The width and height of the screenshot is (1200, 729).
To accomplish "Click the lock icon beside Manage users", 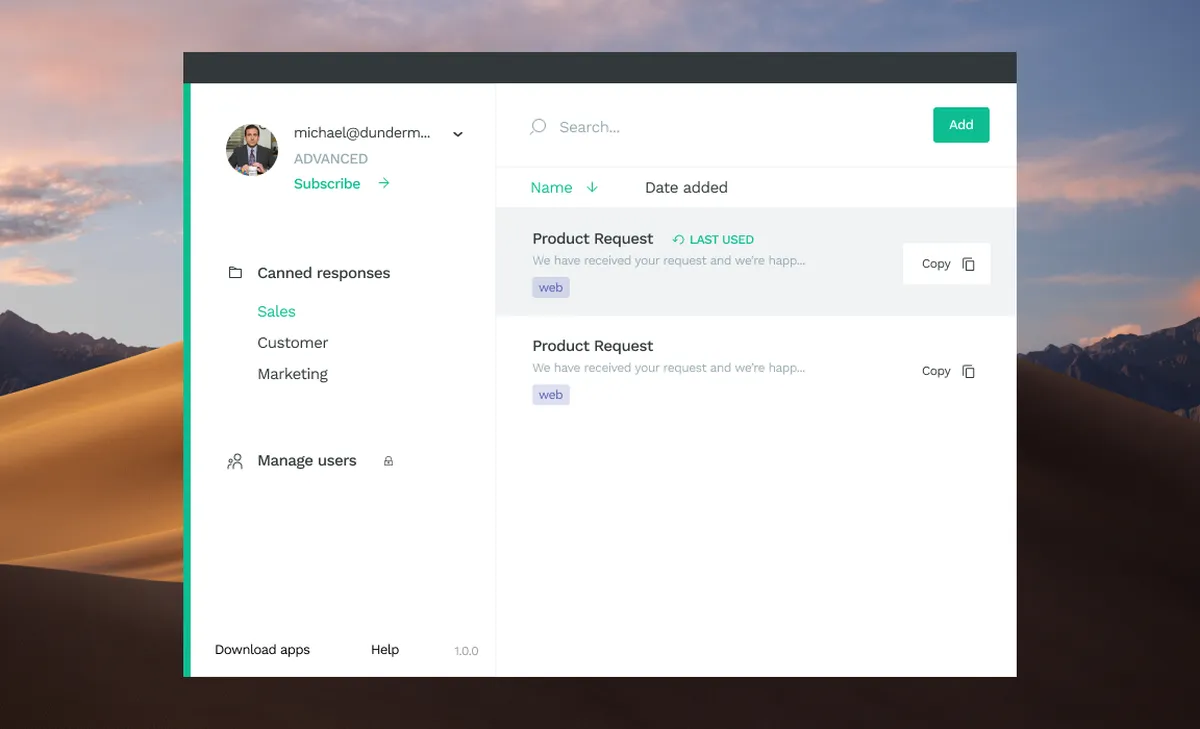I will pos(389,461).
